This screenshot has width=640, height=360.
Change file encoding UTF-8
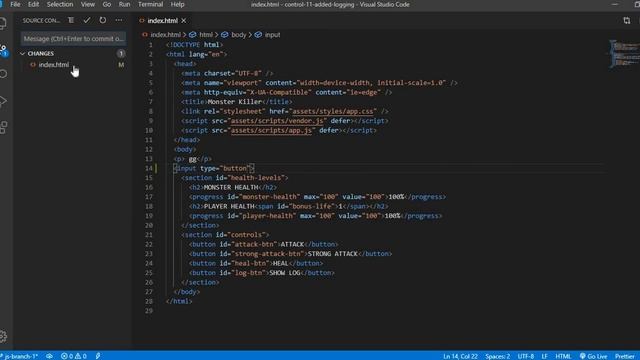526,356
